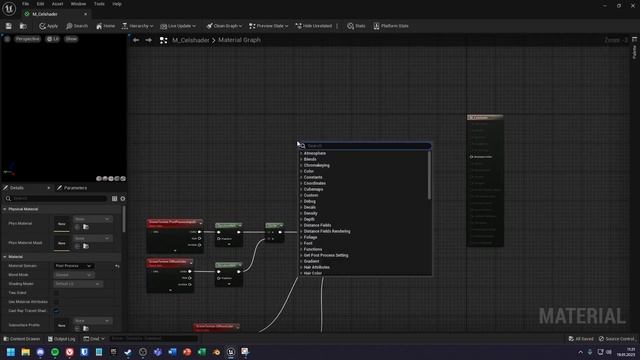
Task: Click the graph breadcrumb node icon
Action: click(x=163, y=40)
